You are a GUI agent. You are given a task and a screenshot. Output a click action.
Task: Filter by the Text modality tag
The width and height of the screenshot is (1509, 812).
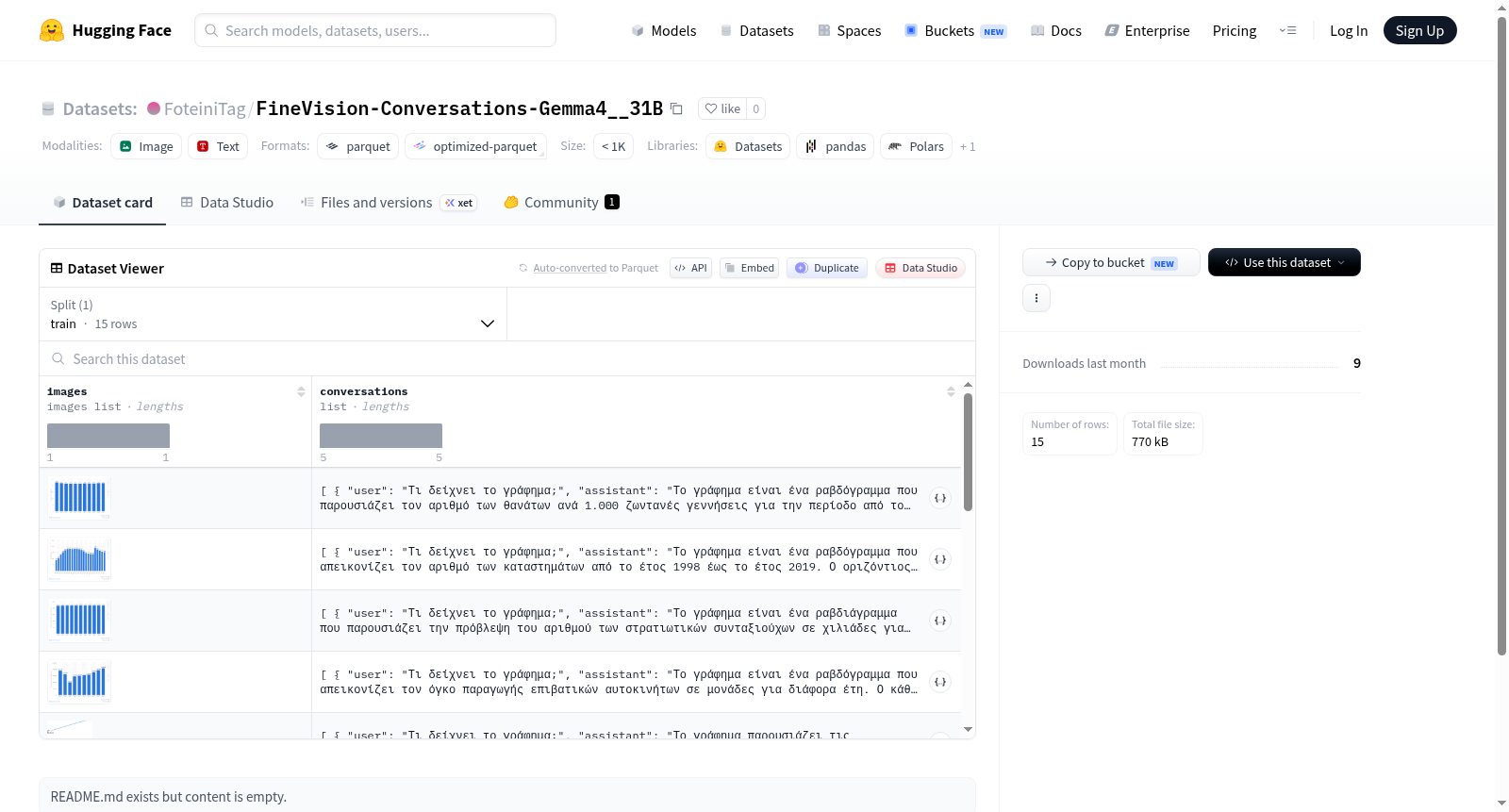[x=218, y=146]
